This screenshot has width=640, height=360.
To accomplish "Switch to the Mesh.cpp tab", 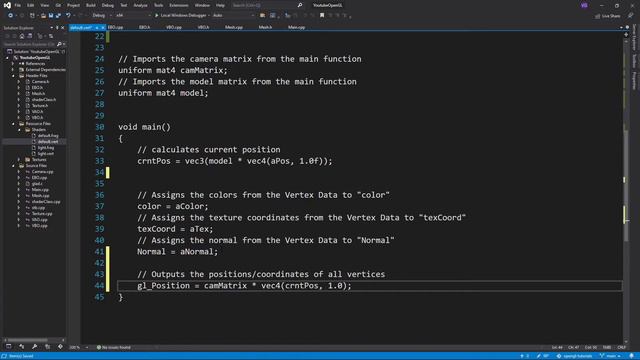I will (234, 27).
